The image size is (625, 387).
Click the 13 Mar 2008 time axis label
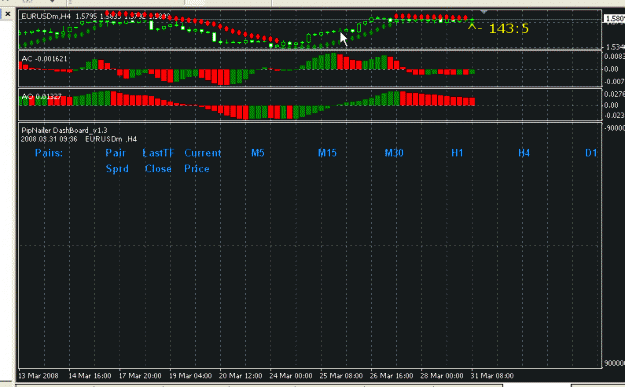click(x=38, y=376)
